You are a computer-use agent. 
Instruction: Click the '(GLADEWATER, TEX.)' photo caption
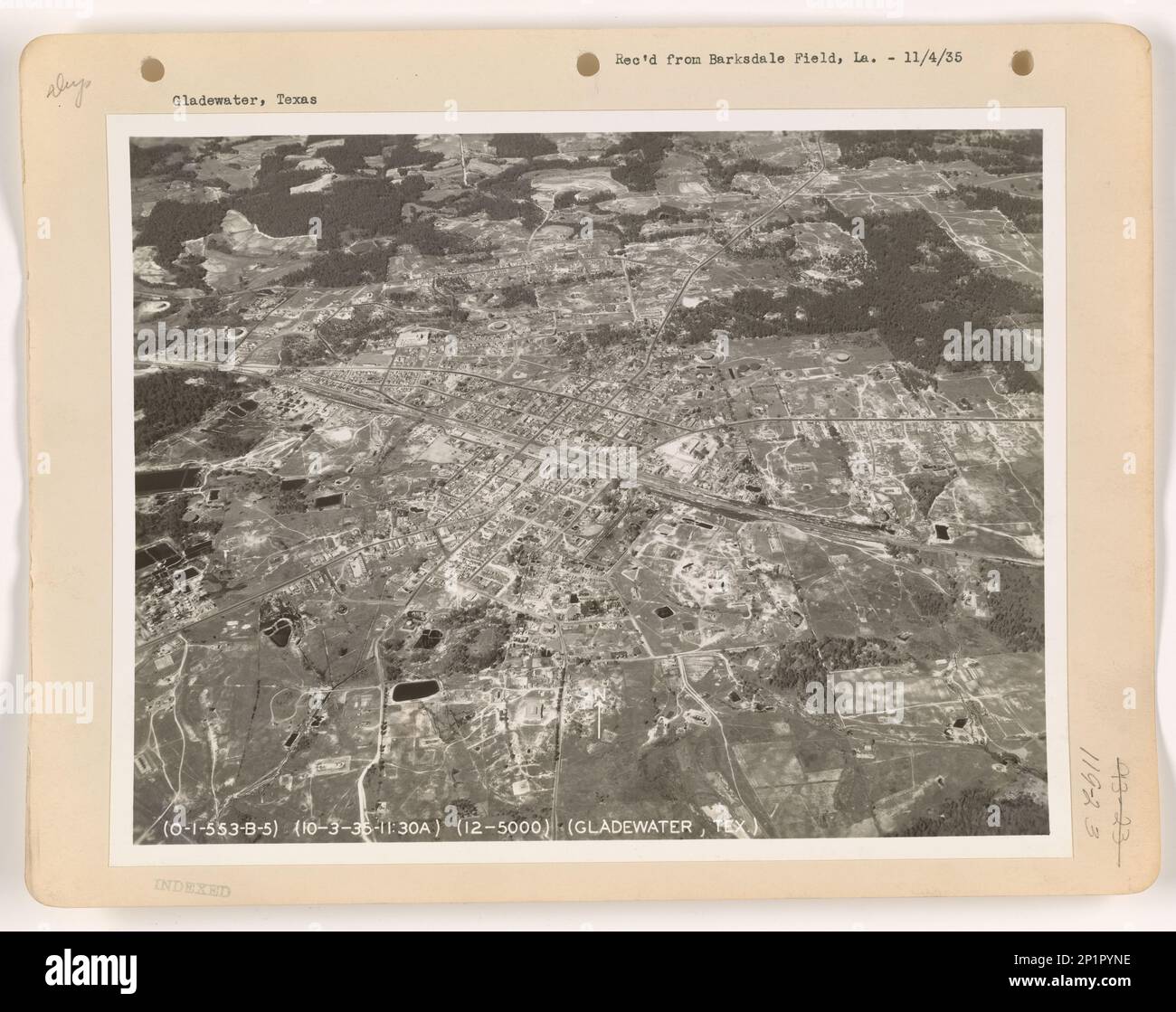pos(663,828)
